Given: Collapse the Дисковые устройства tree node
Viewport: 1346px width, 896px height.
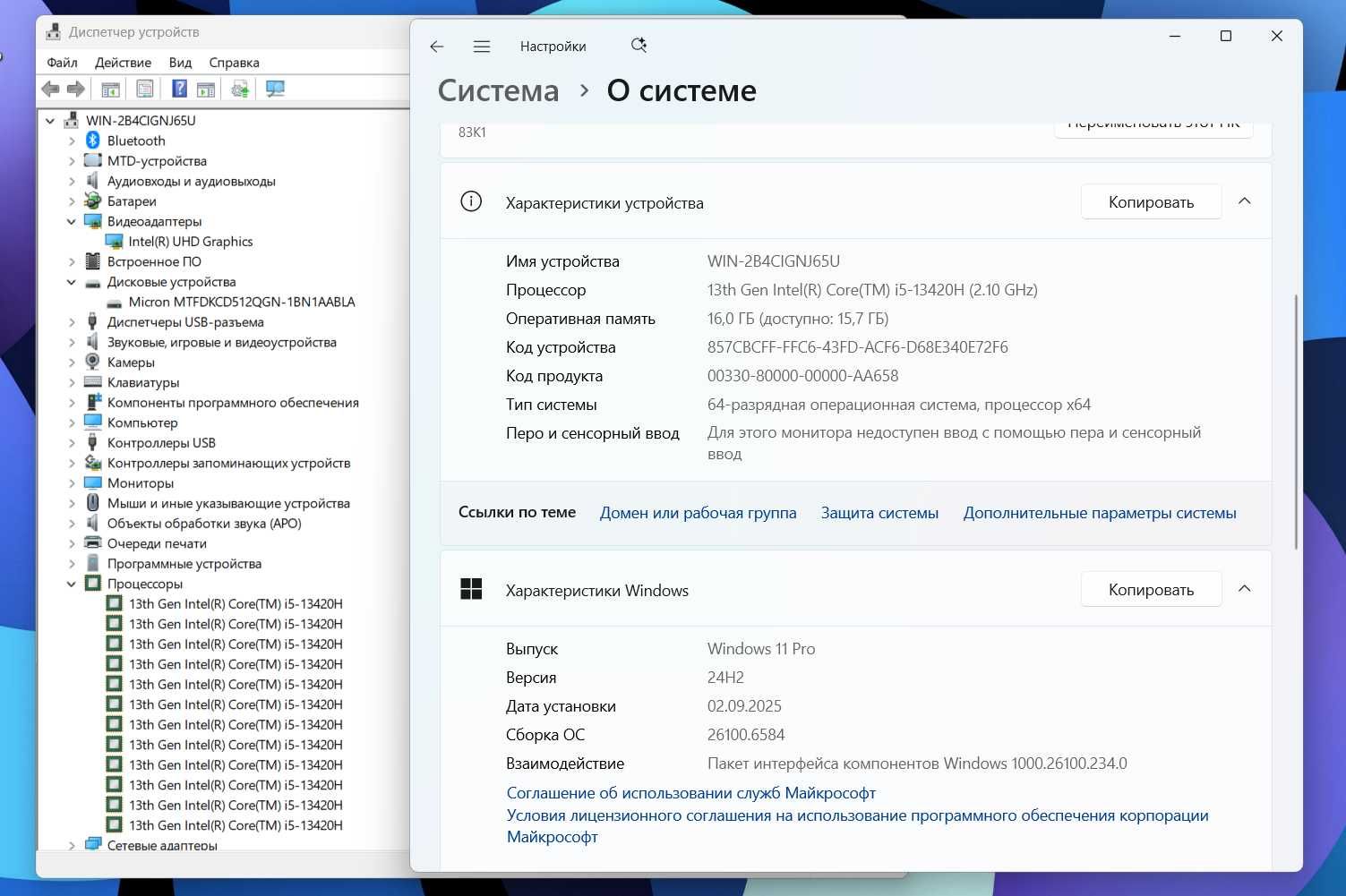Looking at the screenshot, I should pyautogui.click(x=72, y=282).
